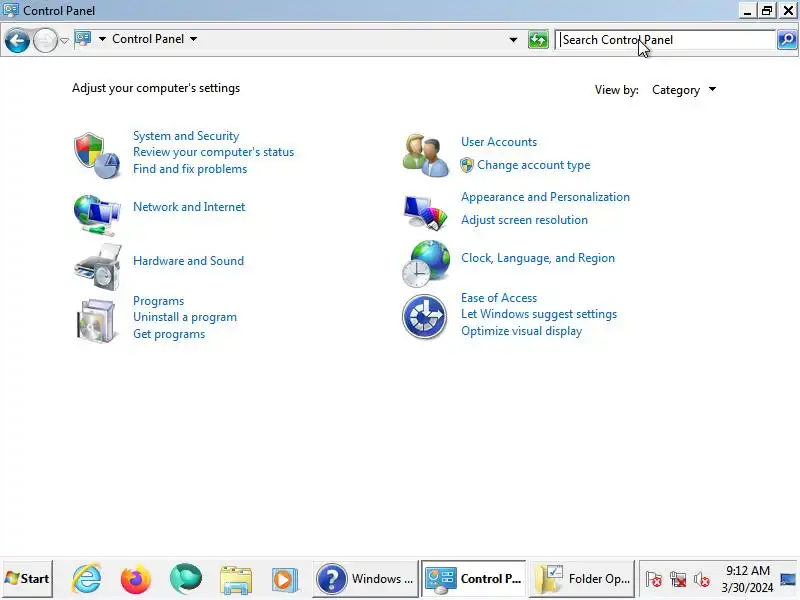800x600 pixels.
Task: Expand the recent pages dropdown arrow
Action: [64, 40]
